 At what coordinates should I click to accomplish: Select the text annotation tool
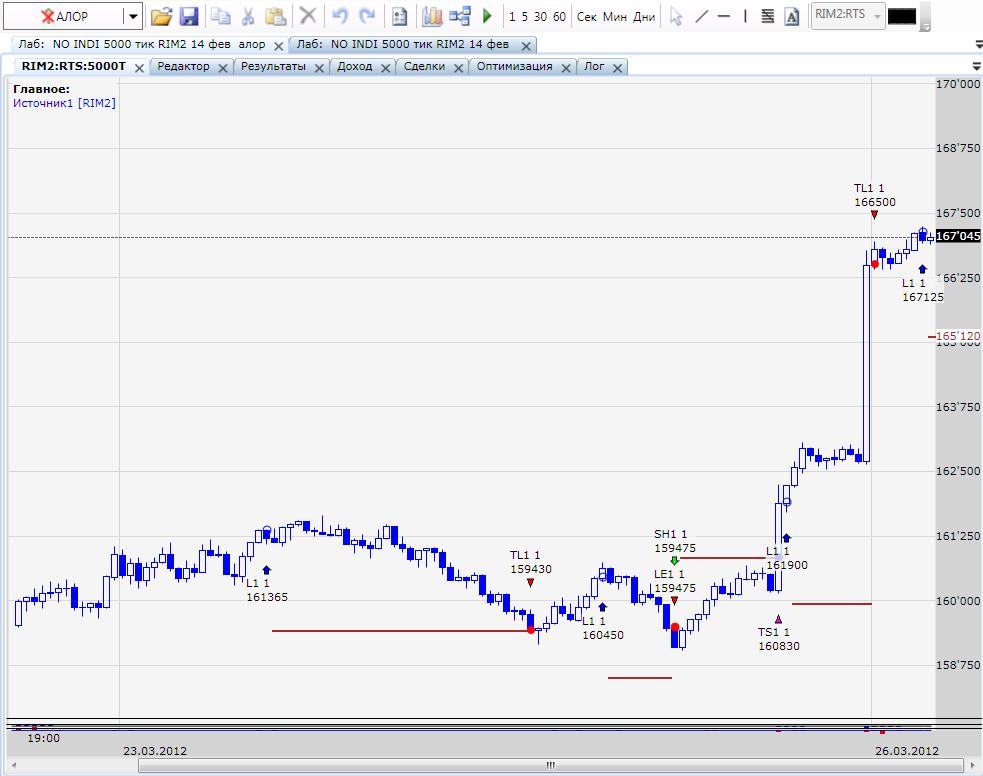click(792, 17)
